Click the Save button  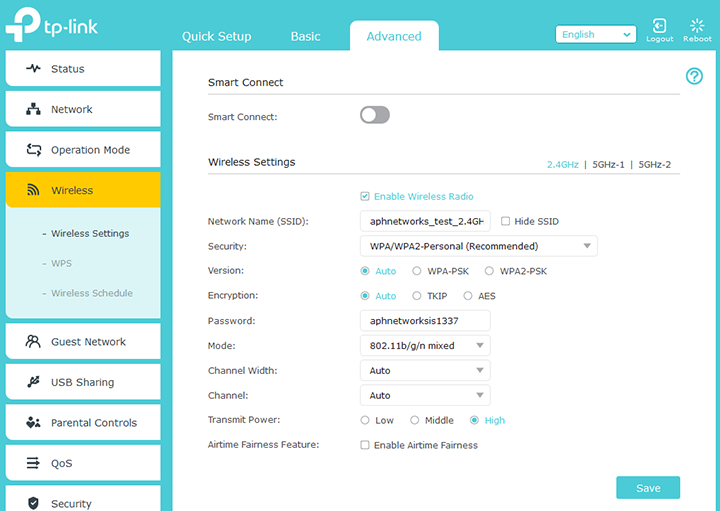(648, 488)
